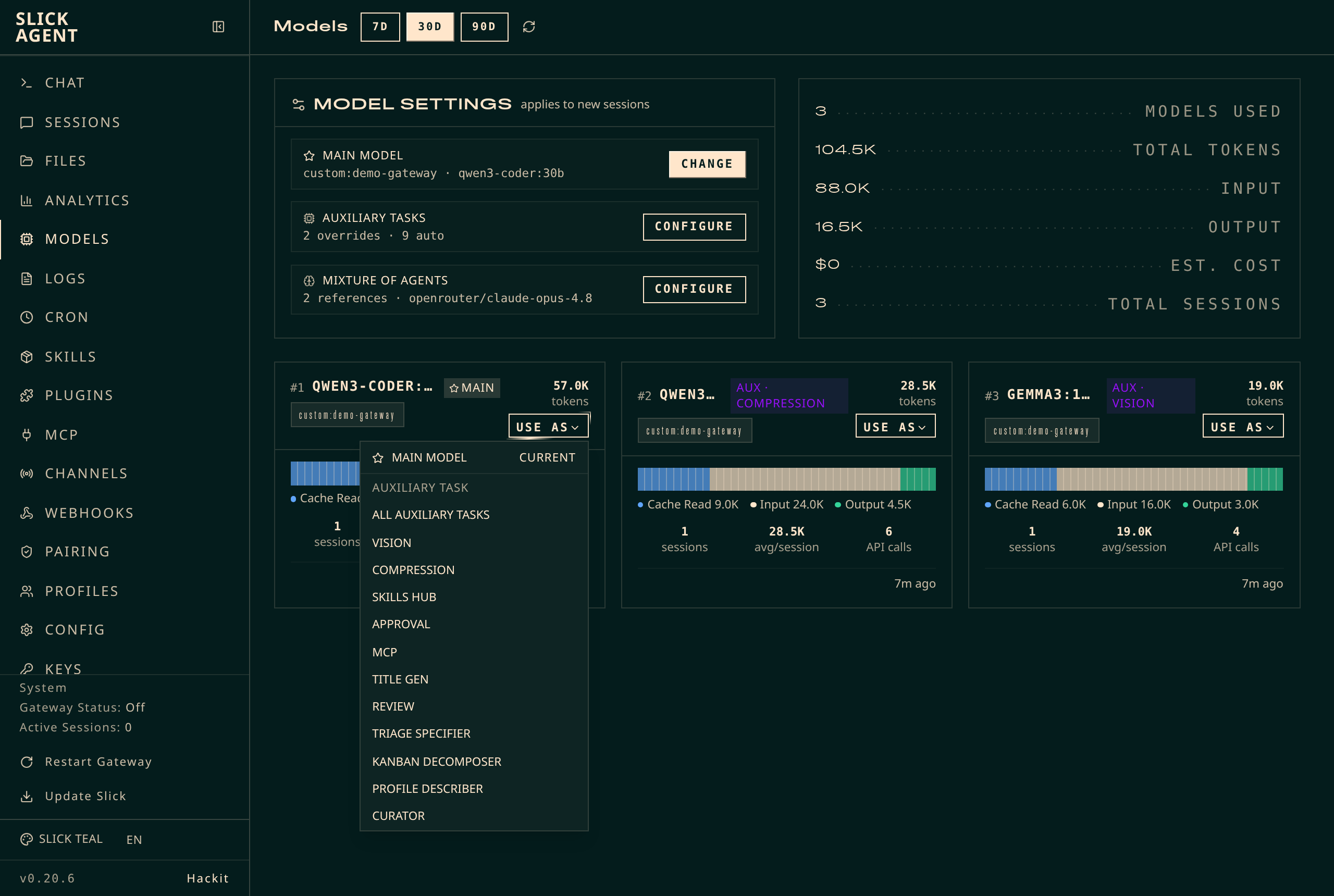Click the Hackit link

[x=207, y=878]
